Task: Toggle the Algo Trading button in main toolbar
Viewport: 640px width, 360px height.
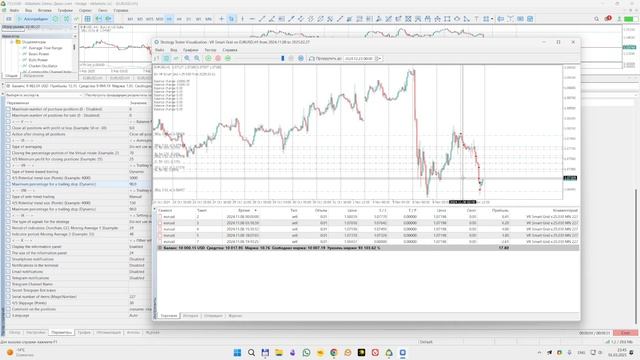Action: pyautogui.click(x=33, y=19)
